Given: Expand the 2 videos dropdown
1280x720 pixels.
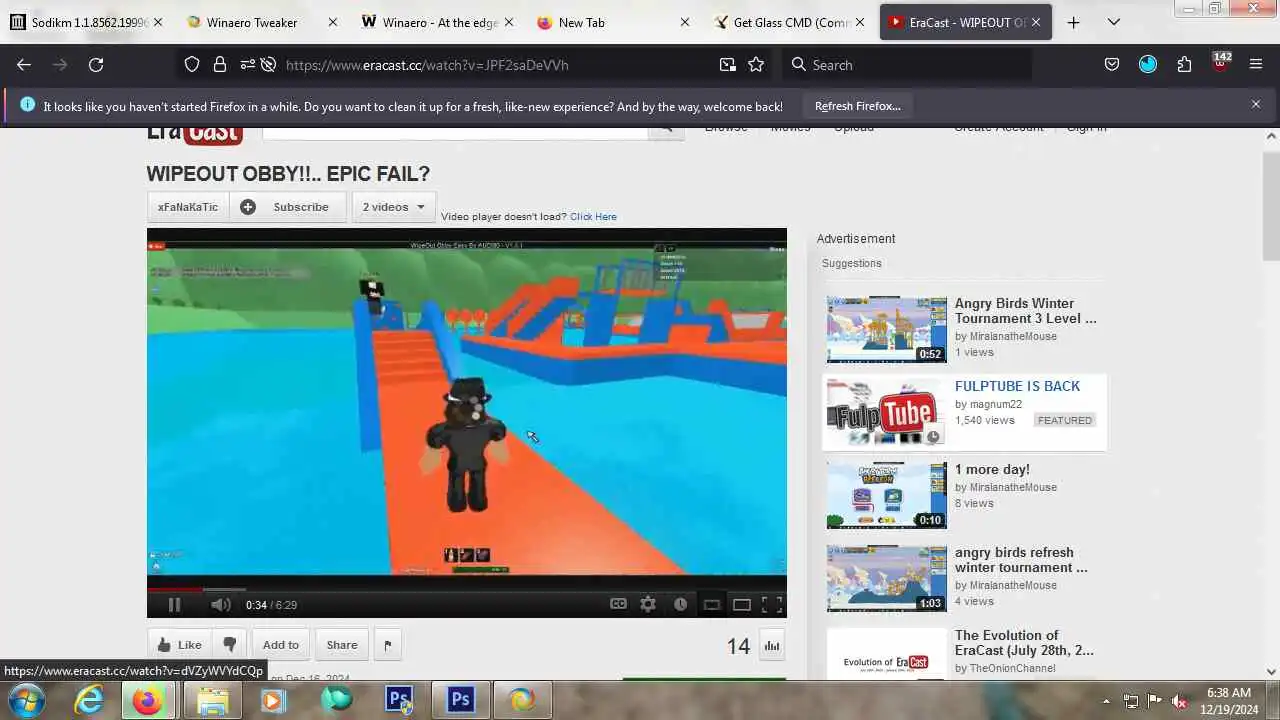Looking at the screenshot, I should [x=393, y=207].
